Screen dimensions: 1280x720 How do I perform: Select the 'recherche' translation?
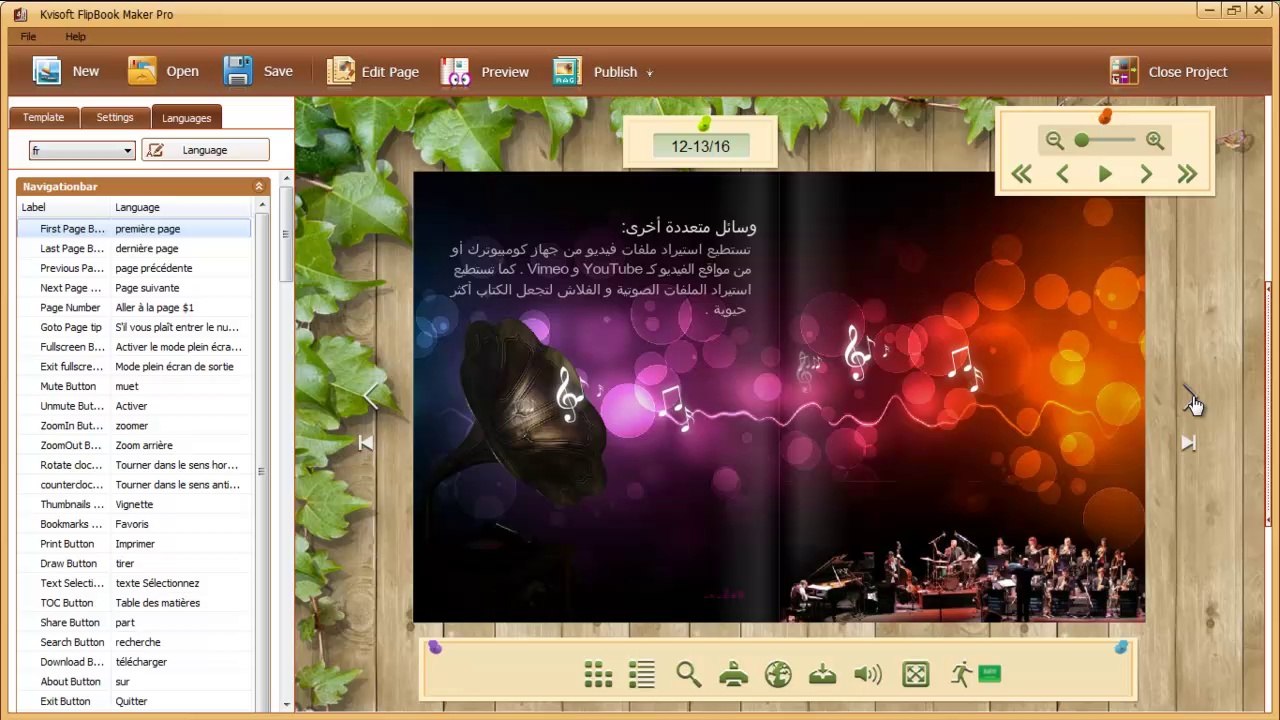[138, 642]
